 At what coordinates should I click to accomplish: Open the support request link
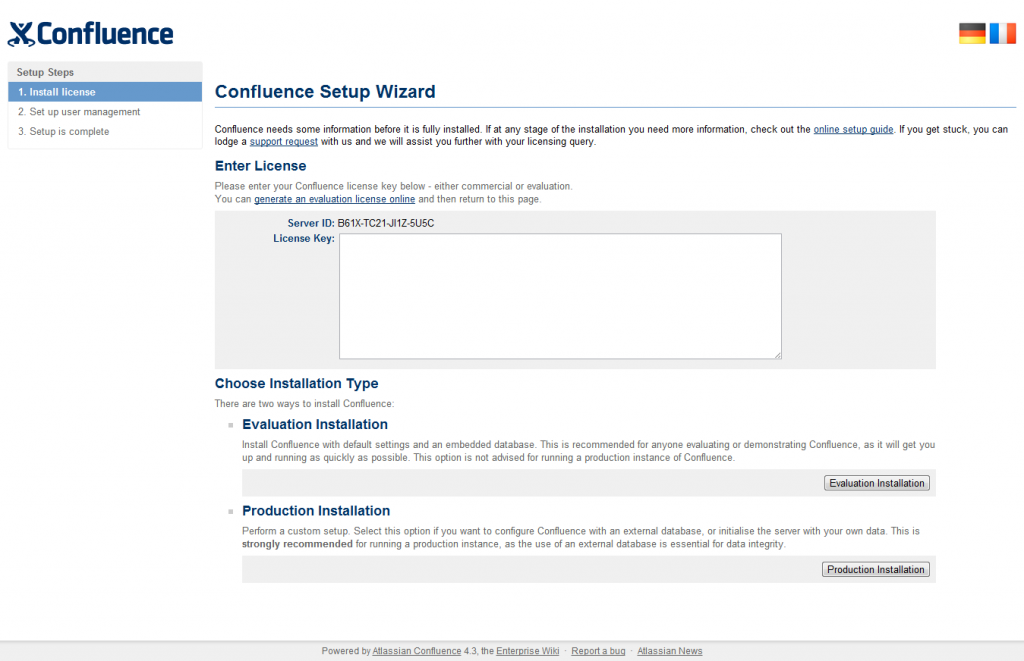coord(283,142)
